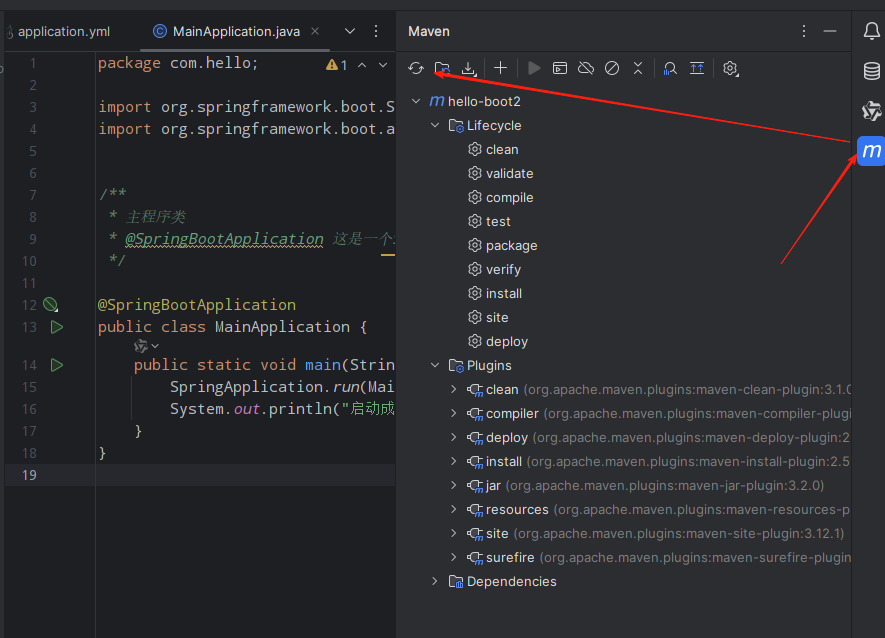The width and height of the screenshot is (885, 638).
Task: Expand Dependencies folder
Action: coord(435,581)
